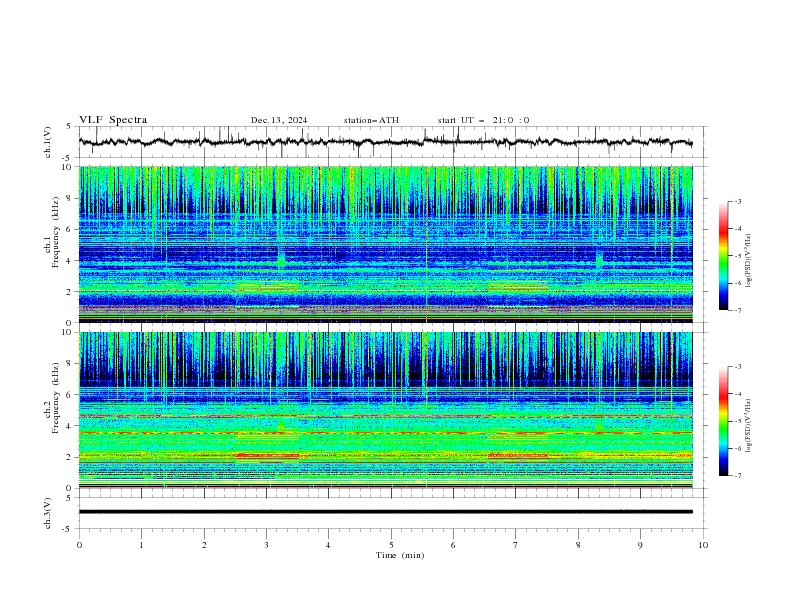The width and height of the screenshot is (792, 612).
Task: Click the 'VLF Spectra' title text
Action: tap(113, 120)
